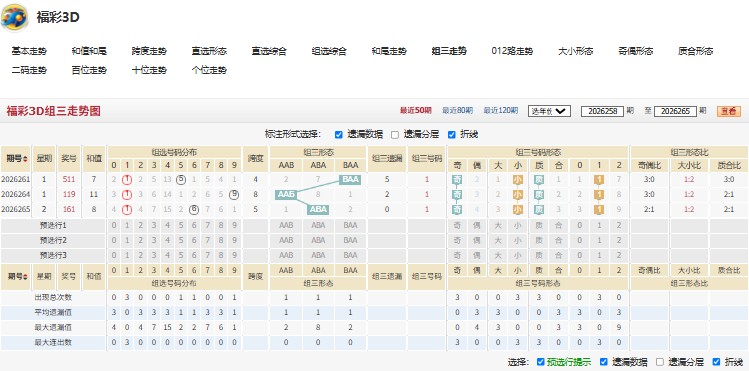Click the teal AAB marker in row 2026264
Viewport: 749px width, 371px height.
286,195
